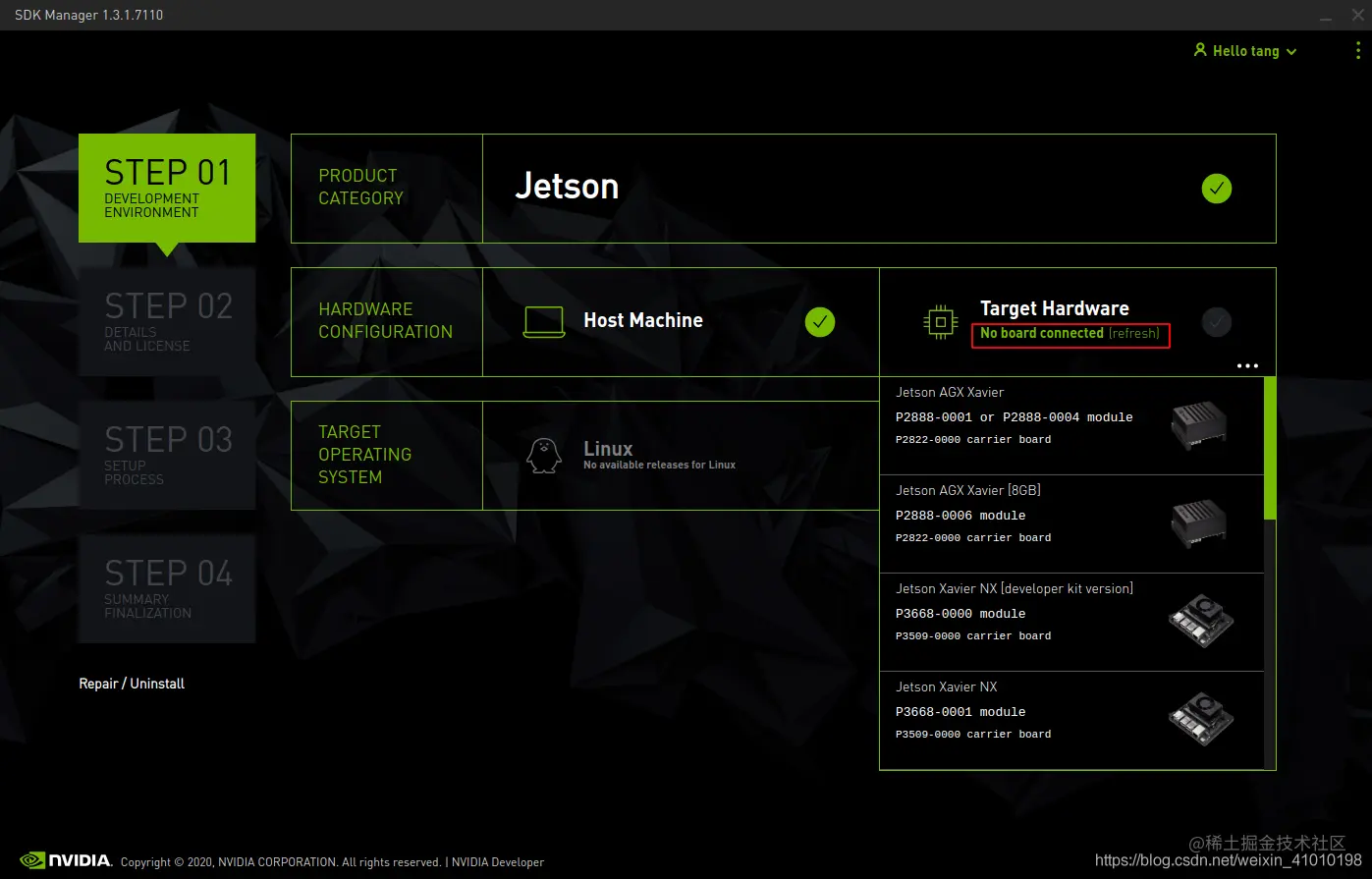Click the Jetson AGX Xavier board thumbnail

(1199, 426)
